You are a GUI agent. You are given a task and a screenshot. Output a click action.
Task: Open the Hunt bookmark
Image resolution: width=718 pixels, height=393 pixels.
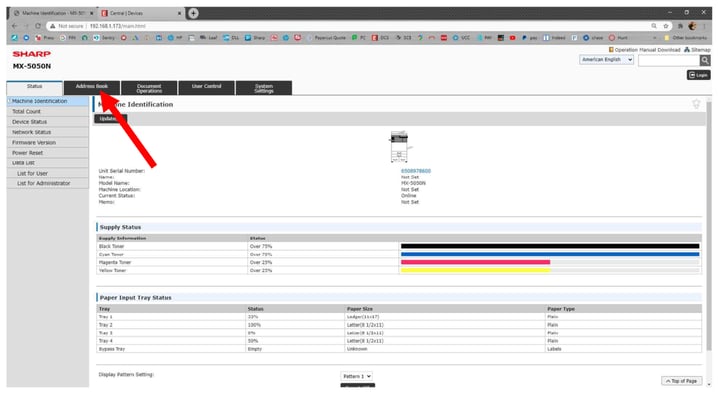point(618,38)
